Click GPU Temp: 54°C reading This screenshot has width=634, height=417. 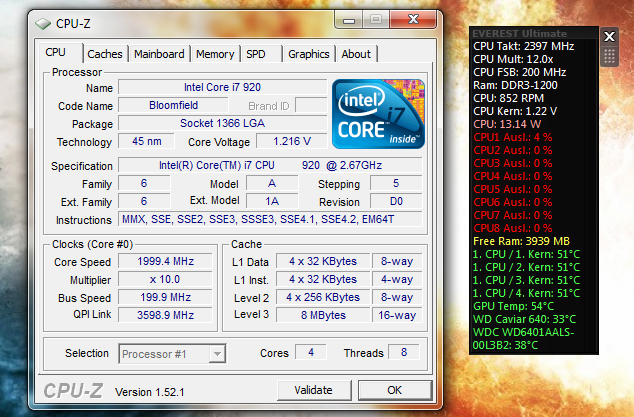514,306
